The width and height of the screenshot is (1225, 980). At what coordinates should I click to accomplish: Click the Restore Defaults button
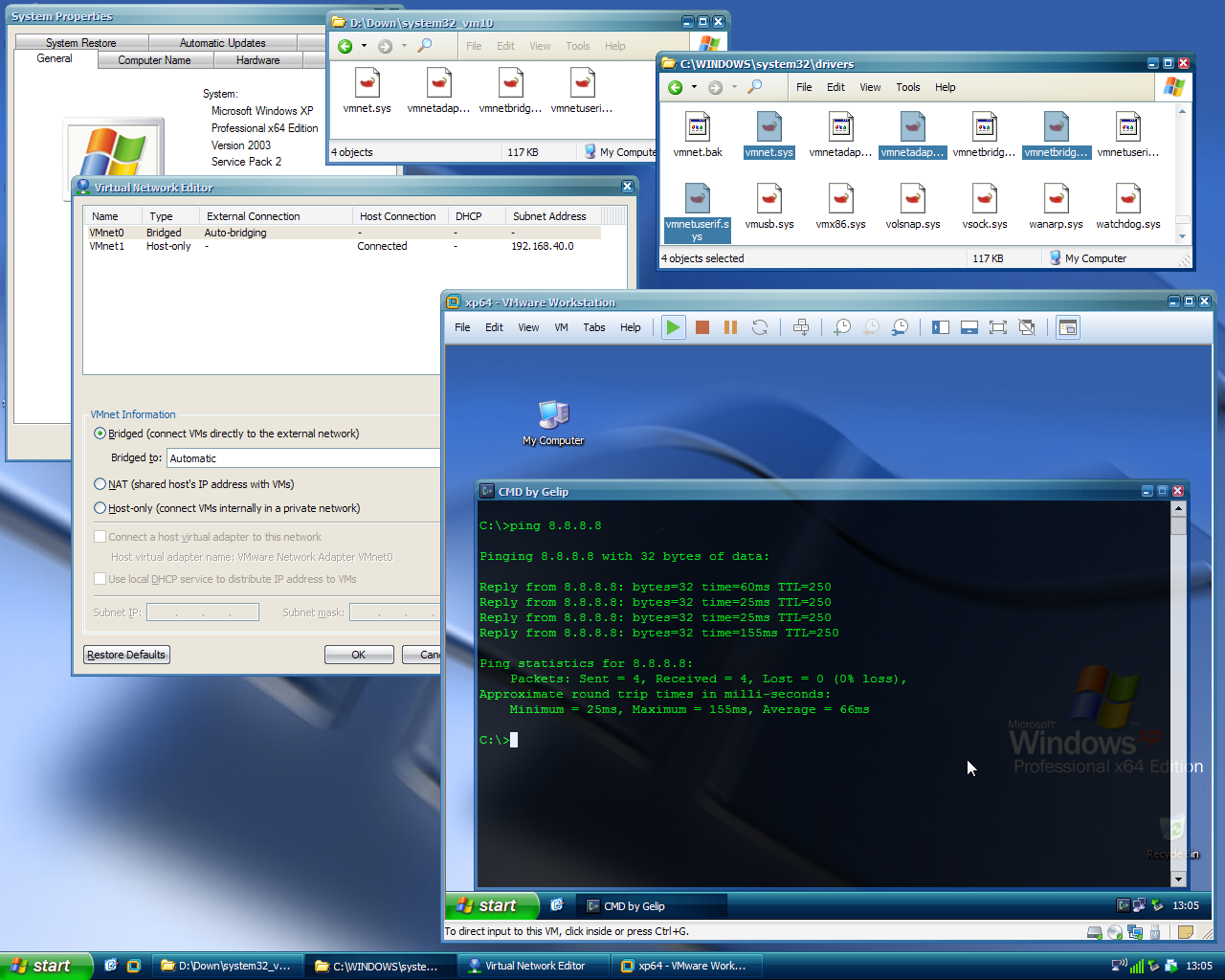(126, 655)
